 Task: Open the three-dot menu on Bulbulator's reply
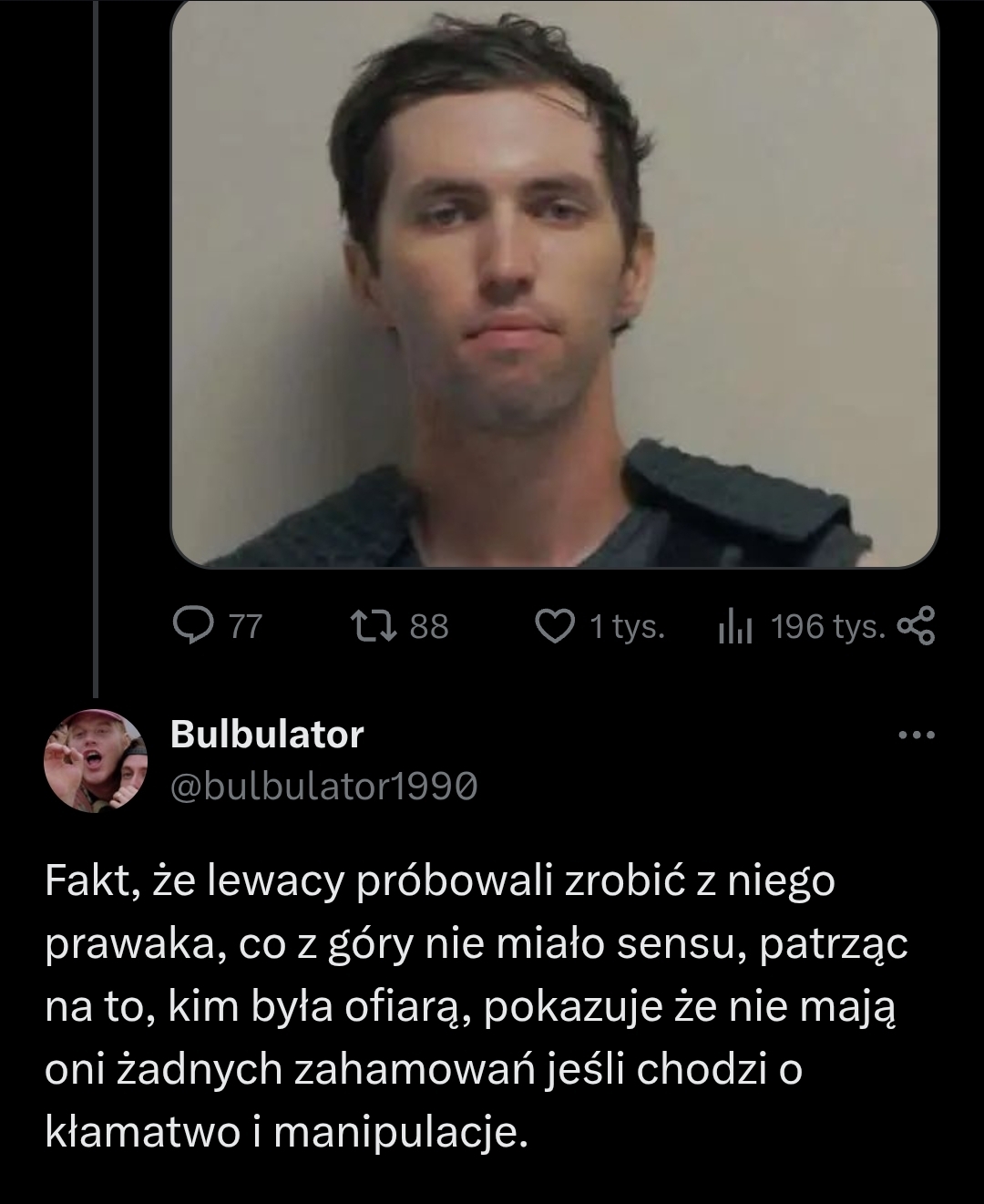tap(917, 735)
